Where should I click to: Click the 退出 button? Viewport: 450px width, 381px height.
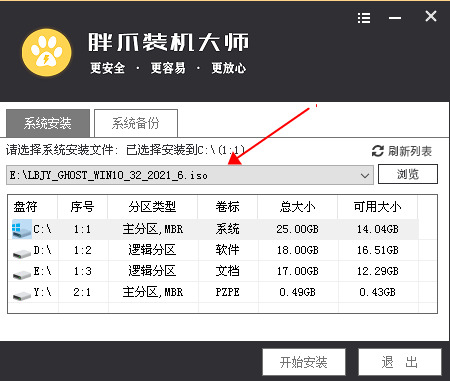(400, 362)
